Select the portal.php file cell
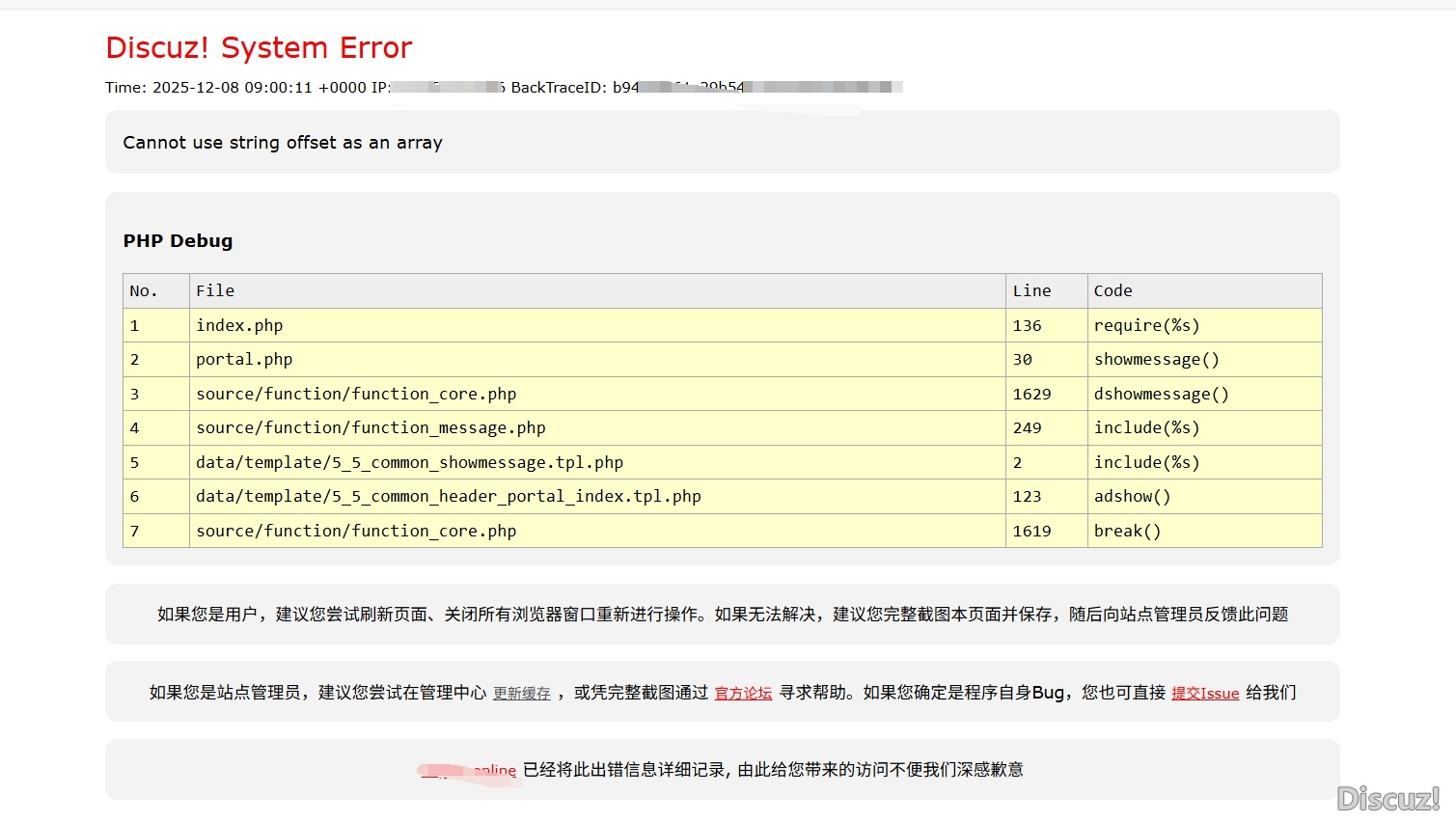The height and width of the screenshot is (822, 1456). 244,359
